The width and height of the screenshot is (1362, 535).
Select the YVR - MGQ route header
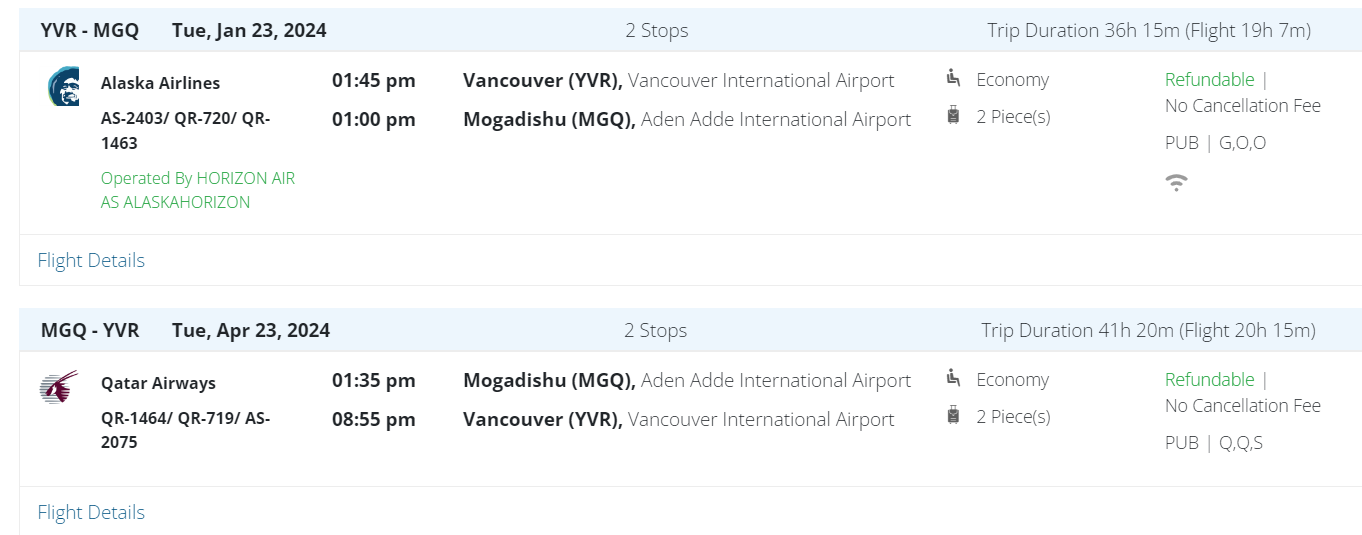coord(89,30)
